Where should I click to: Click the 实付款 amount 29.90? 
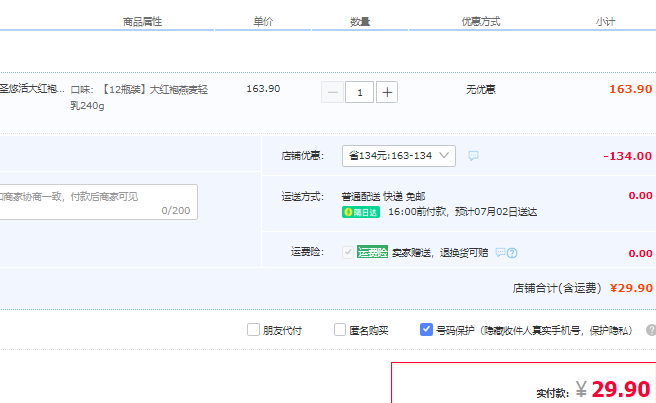point(621,390)
